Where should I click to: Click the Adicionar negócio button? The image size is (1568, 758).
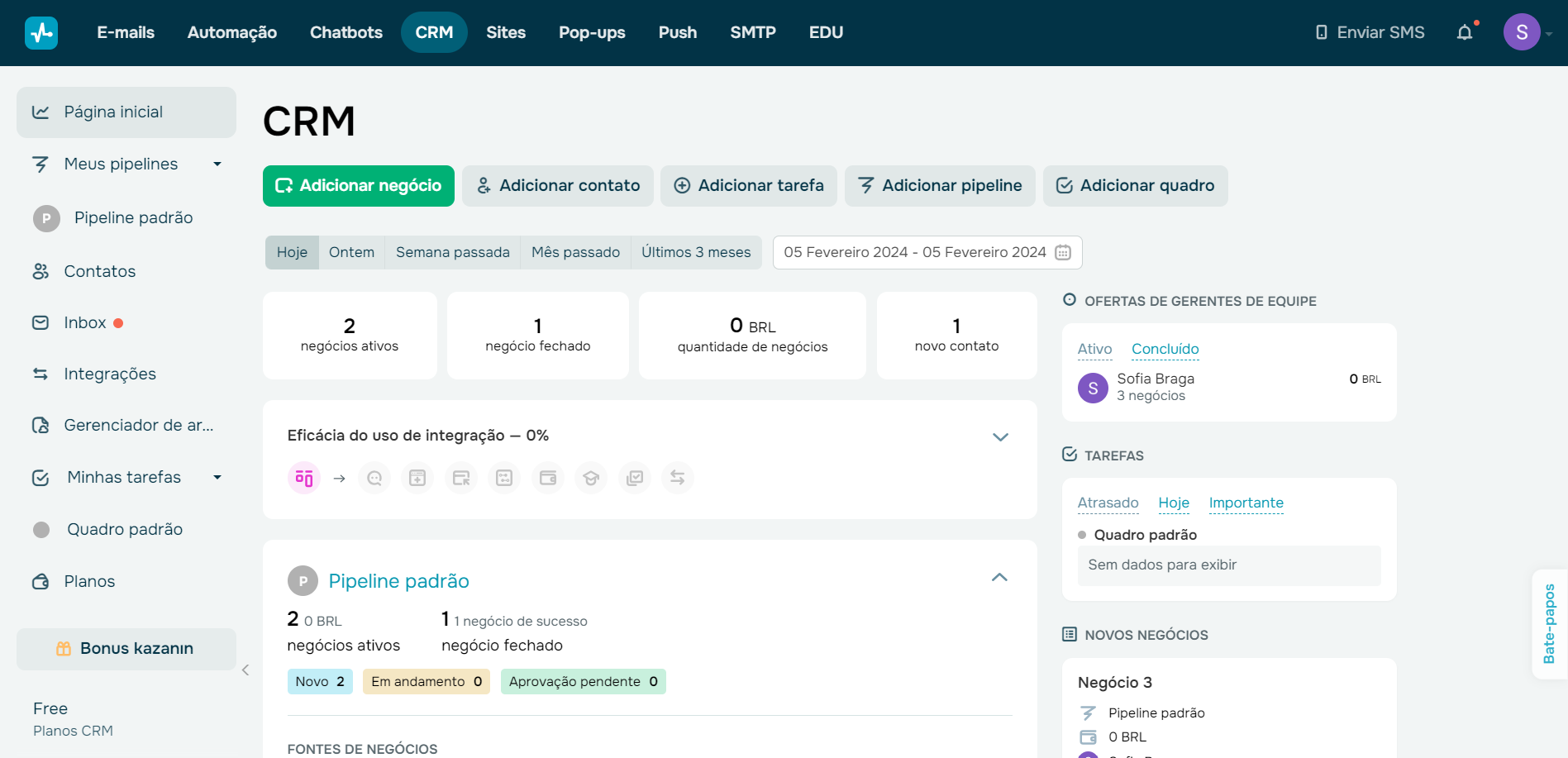coord(358,186)
